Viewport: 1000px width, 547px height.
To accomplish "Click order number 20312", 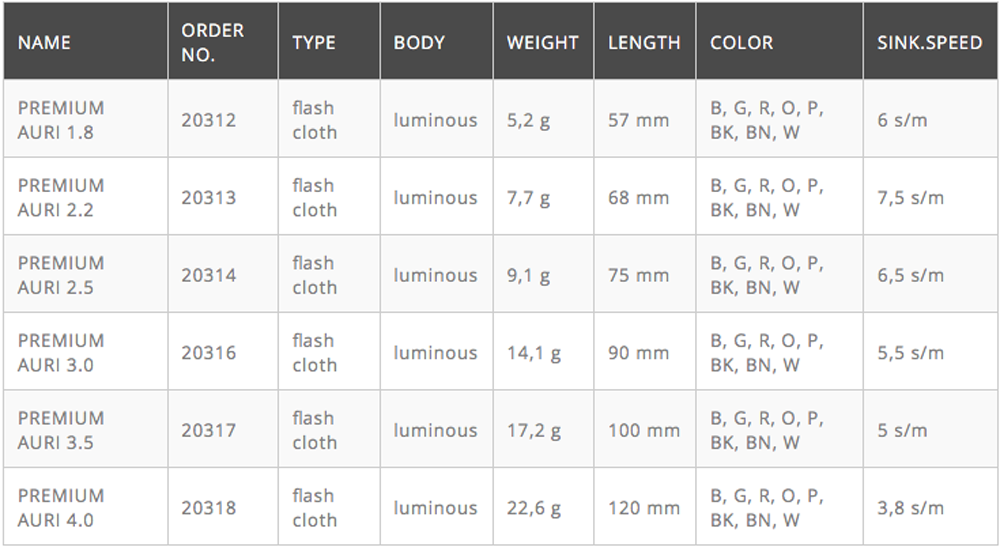I will point(209,120).
